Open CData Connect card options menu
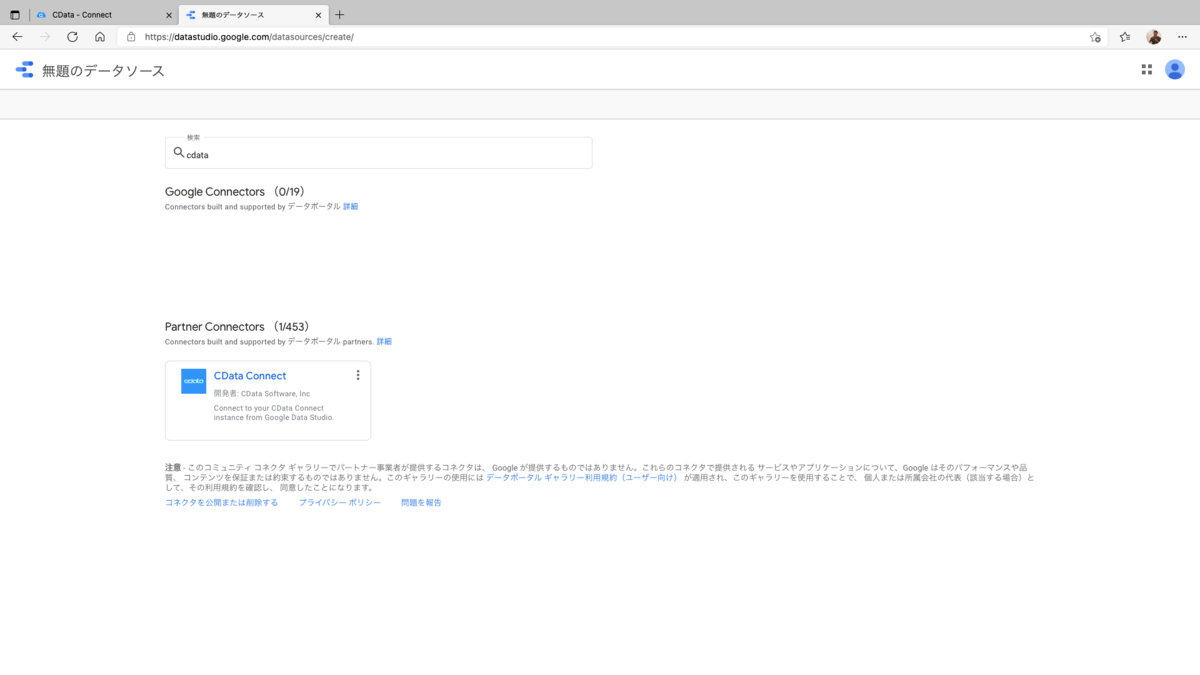 [x=358, y=375]
